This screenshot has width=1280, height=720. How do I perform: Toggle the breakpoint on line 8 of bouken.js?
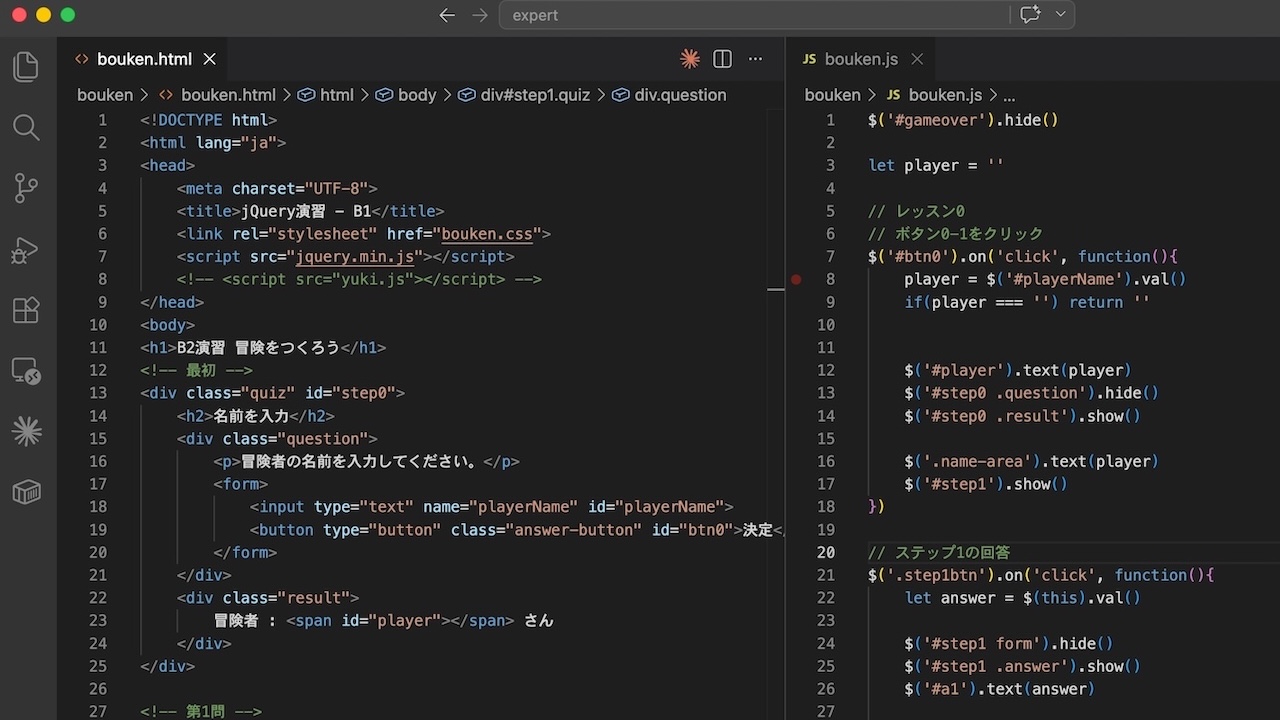pyautogui.click(x=796, y=279)
